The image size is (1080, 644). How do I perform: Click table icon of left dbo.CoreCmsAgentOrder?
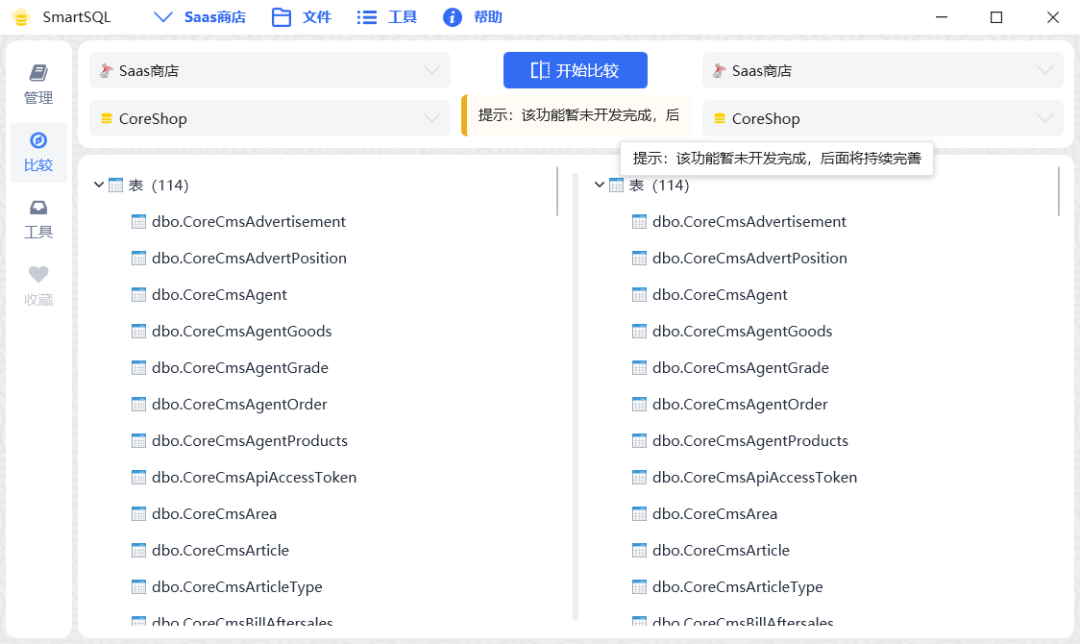tap(138, 404)
